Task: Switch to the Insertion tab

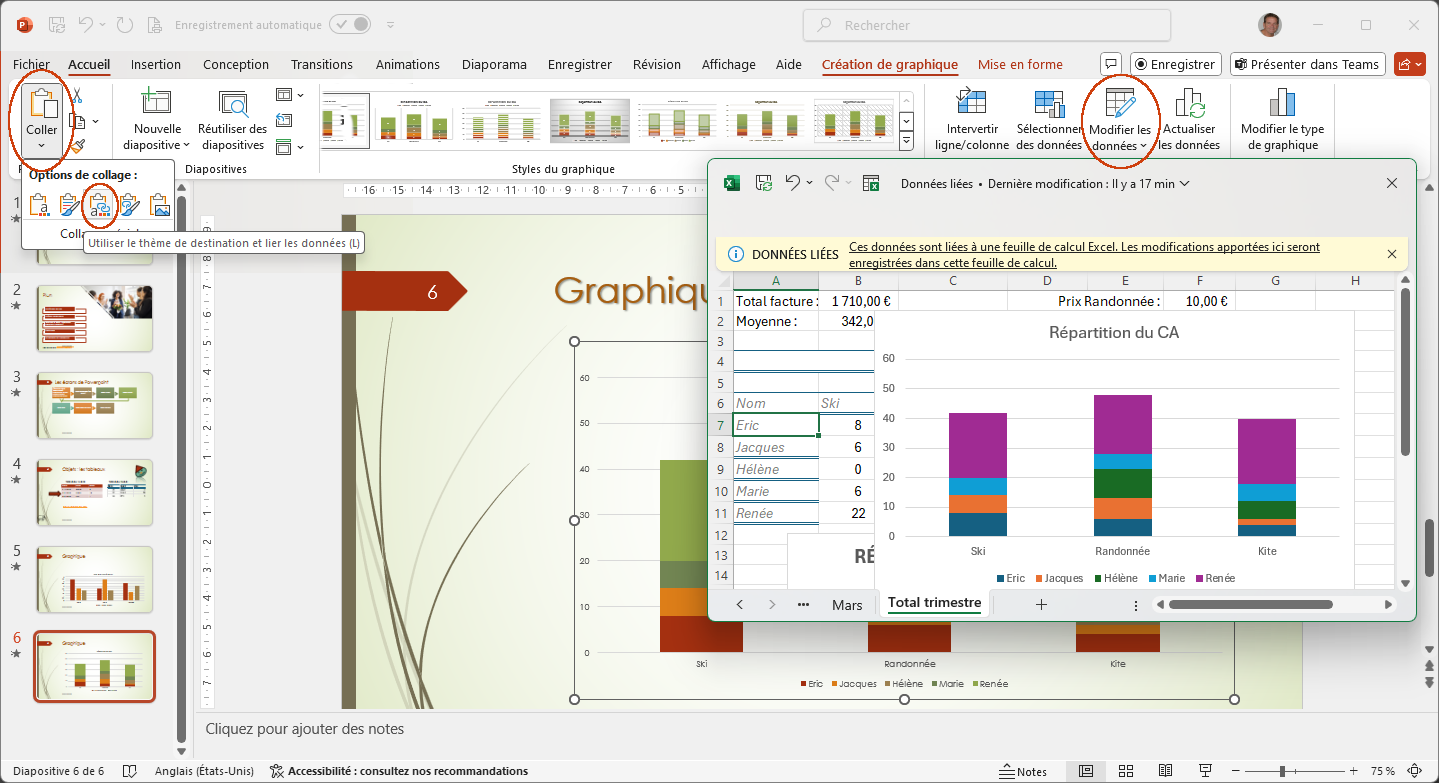Action: click(x=156, y=64)
